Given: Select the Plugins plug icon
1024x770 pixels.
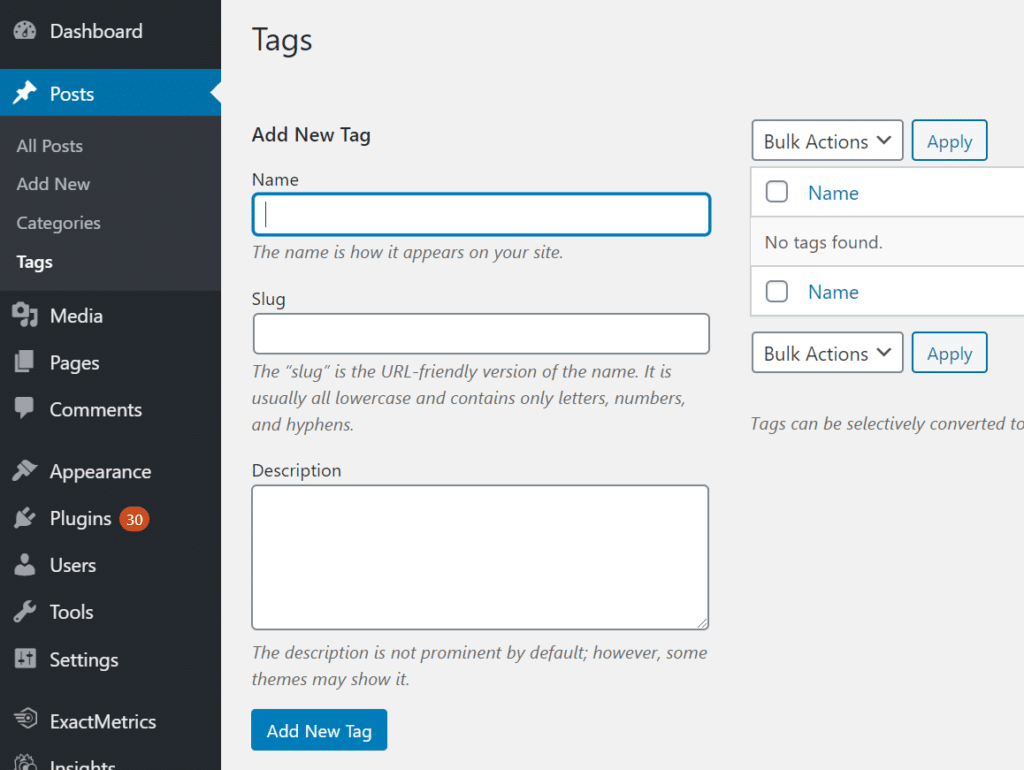Looking at the screenshot, I should point(24,518).
